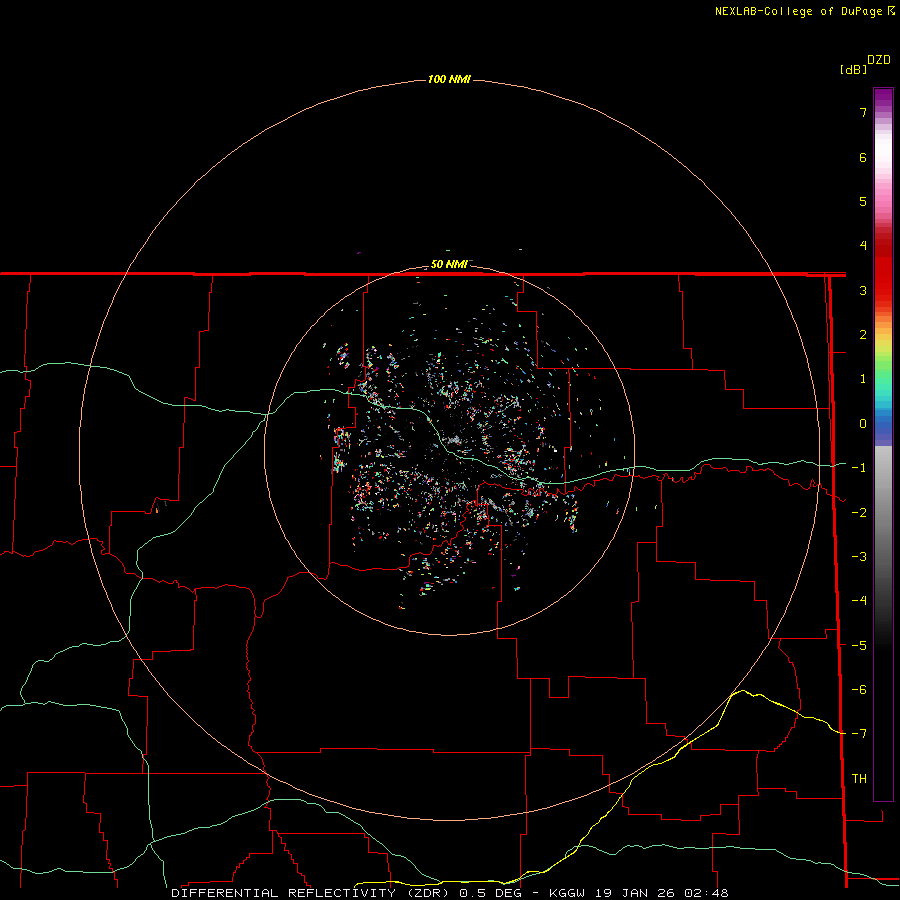Image resolution: width=900 pixels, height=900 pixels.
Task: Click the 100 NMI range ring label
Action: [x=449, y=79]
